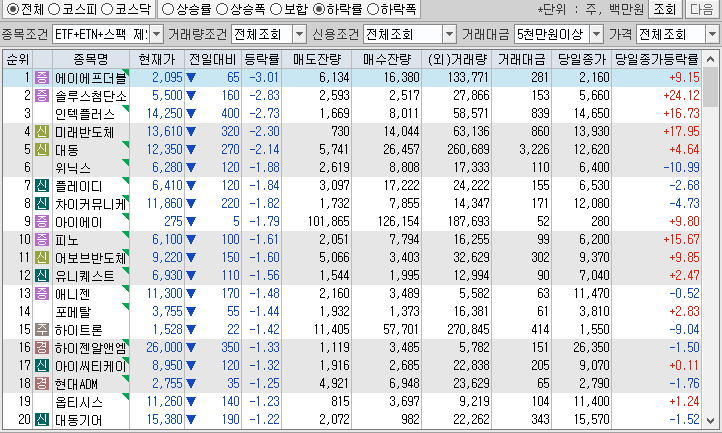The height and width of the screenshot is (433, 722).
Task: Choose the 상승폭 radio option
Action: click(221, 9)
